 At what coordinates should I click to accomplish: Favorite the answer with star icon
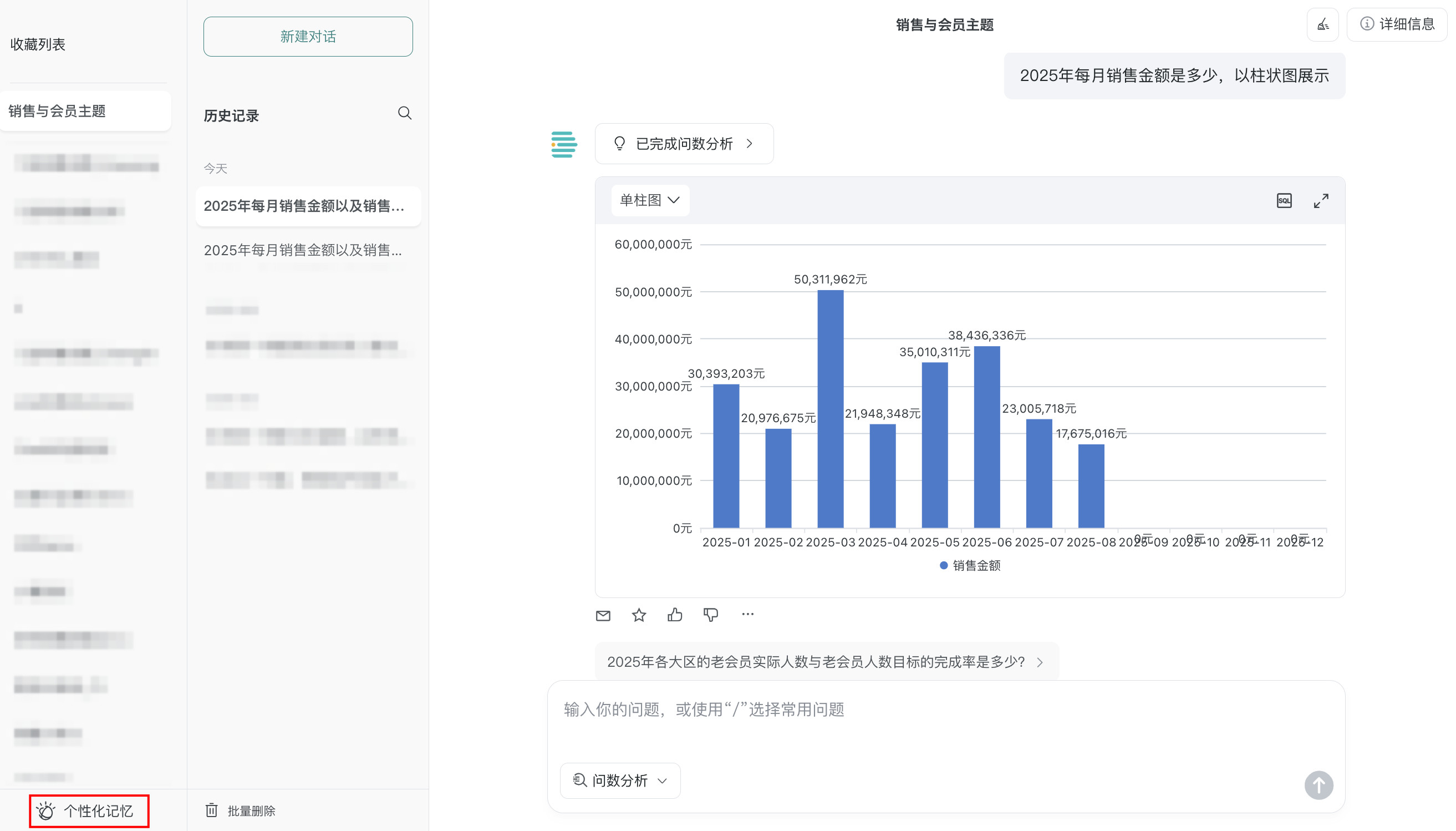tap(639, 615)
